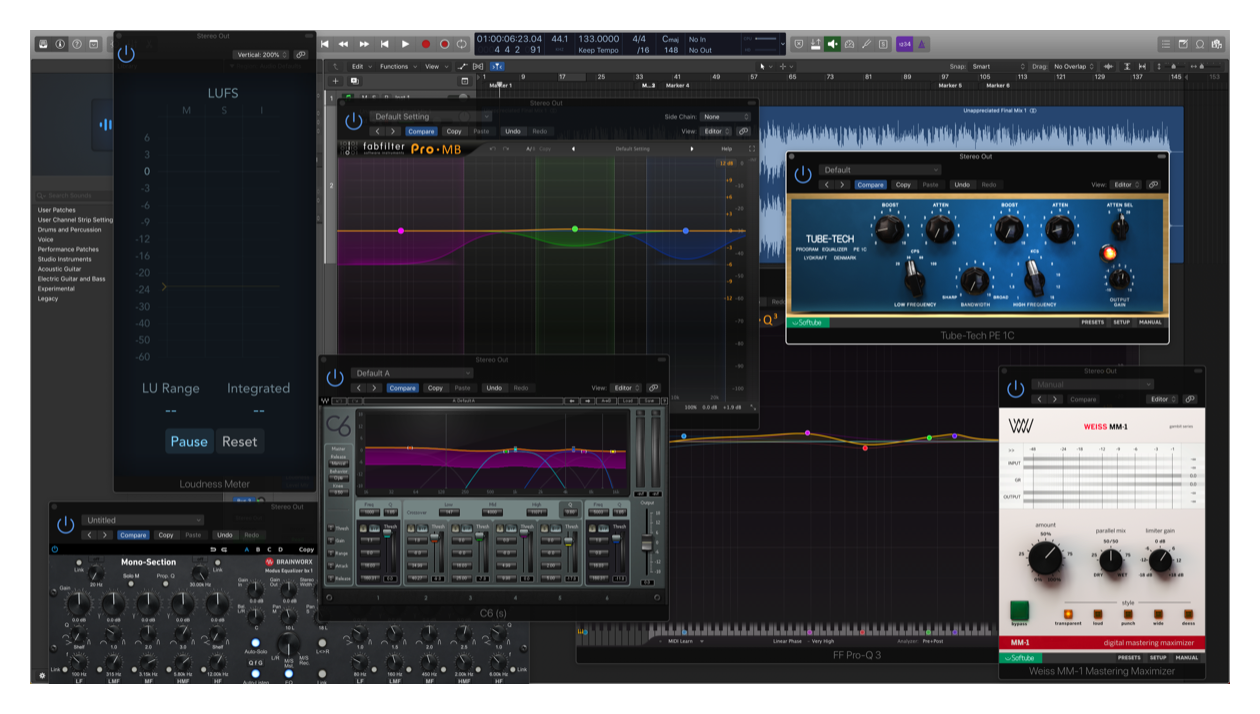Toggle the Replace mode icon in control bar
This screenshot has width=1260, height=714.
click(798, 44)
